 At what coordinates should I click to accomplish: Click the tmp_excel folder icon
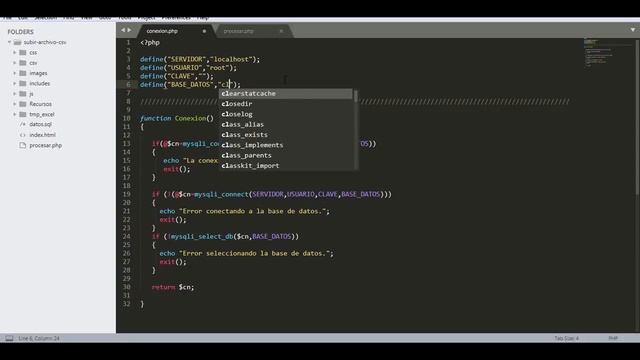tap(23, 114)
